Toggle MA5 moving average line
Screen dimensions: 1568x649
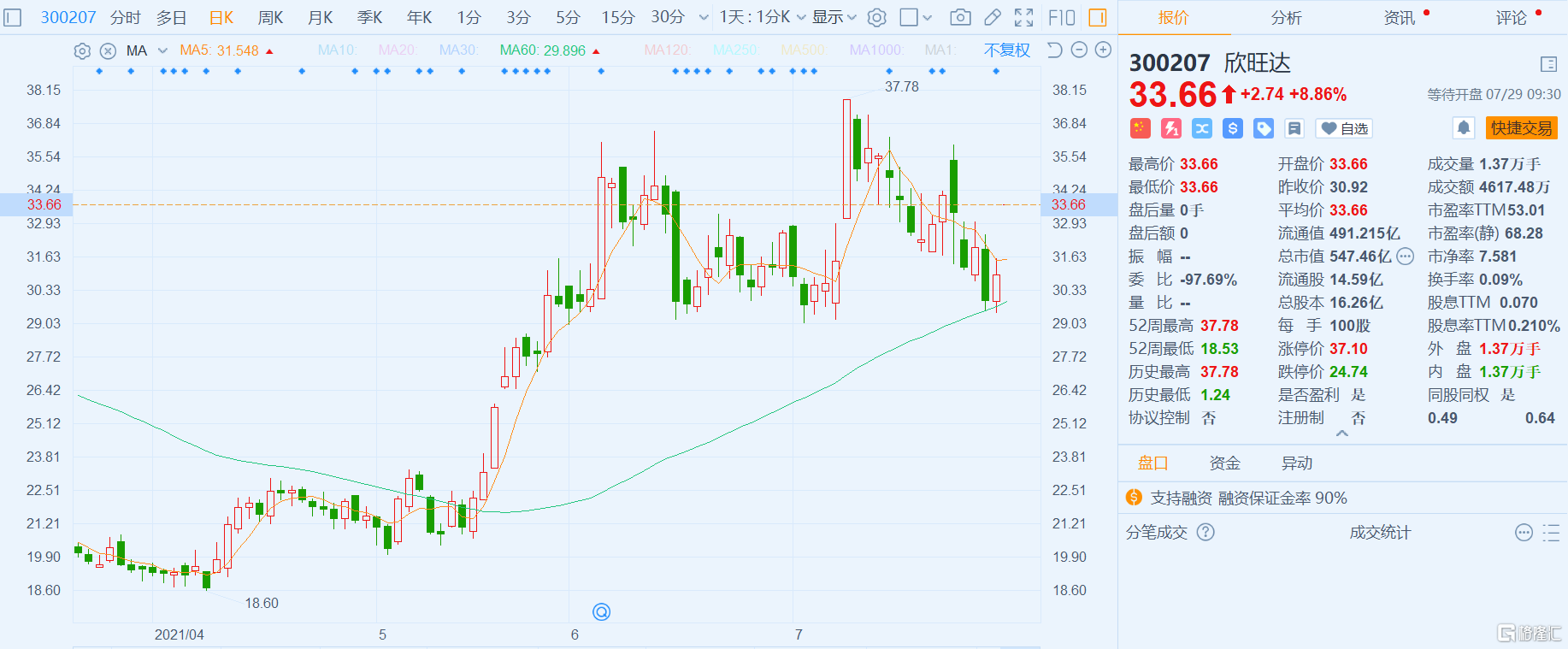[x=226, y=50]
